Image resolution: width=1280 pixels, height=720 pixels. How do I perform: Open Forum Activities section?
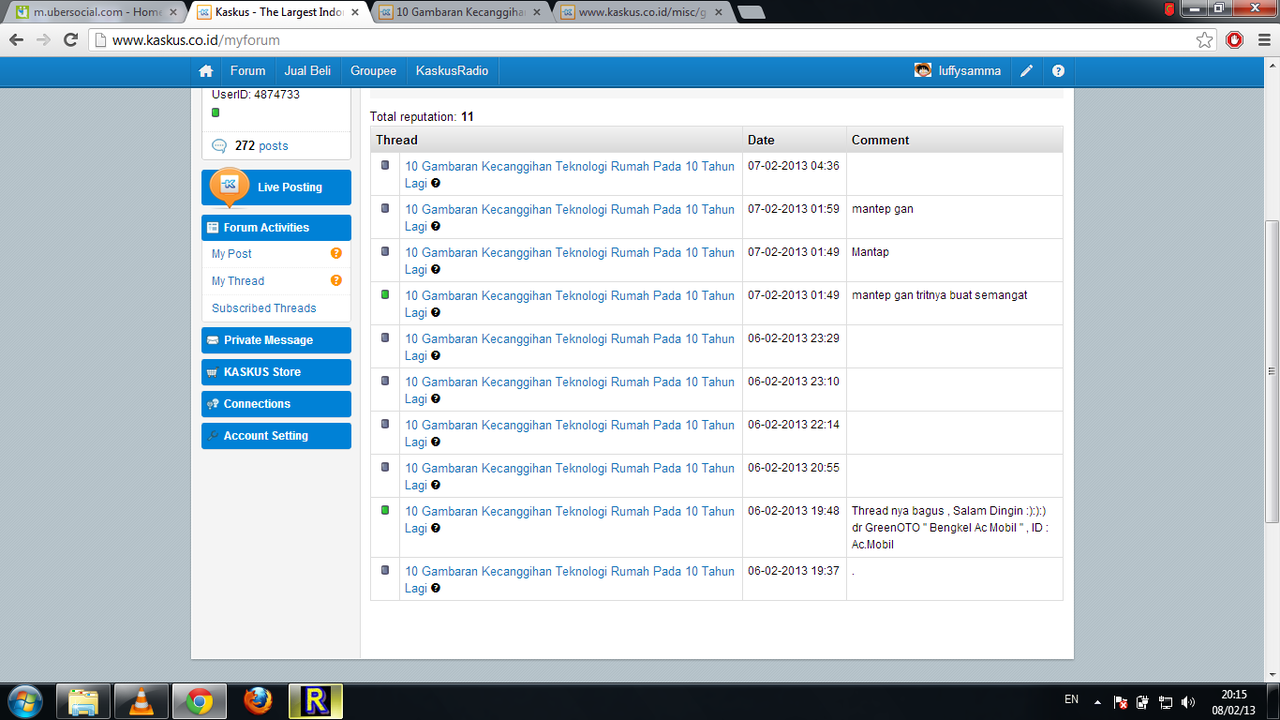click(276, 228)
